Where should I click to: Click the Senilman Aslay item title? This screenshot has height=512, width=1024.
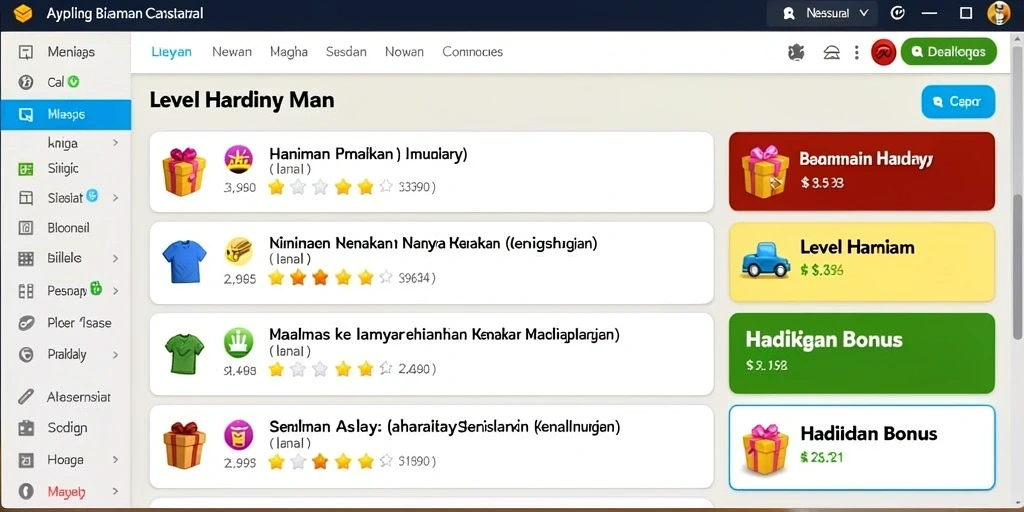(444, 427)
